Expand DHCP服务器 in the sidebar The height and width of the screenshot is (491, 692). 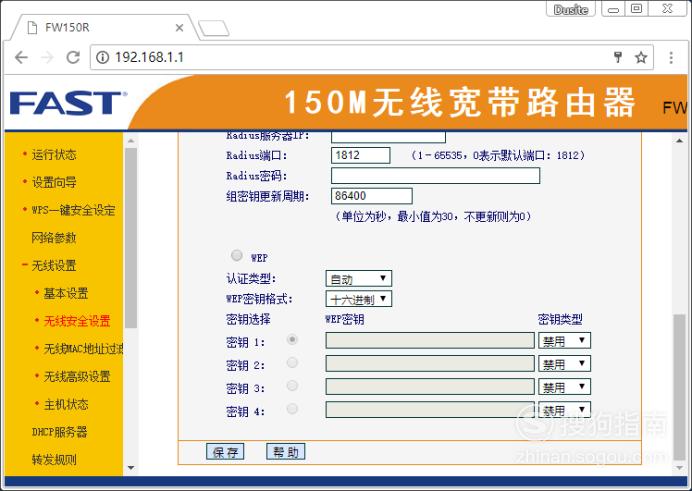(59, 432)
